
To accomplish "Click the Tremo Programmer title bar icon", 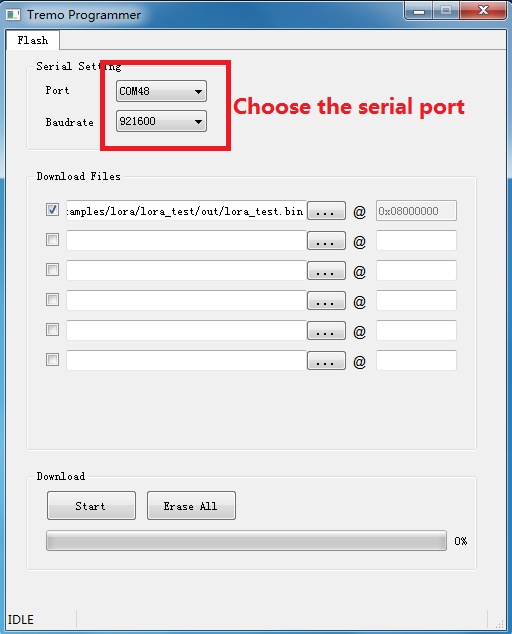I will tap(13, 15).
